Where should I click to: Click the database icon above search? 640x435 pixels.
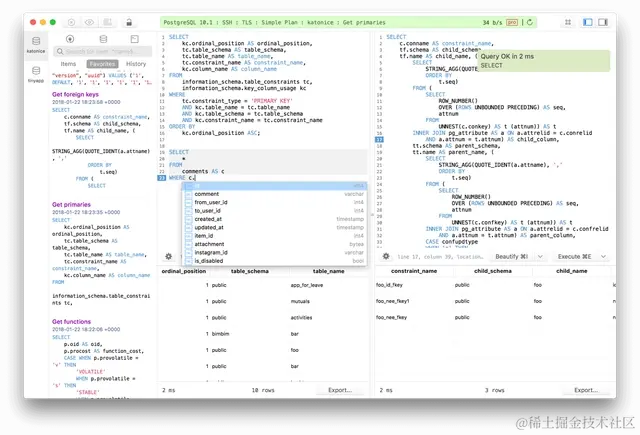click(x=103, y=39)
